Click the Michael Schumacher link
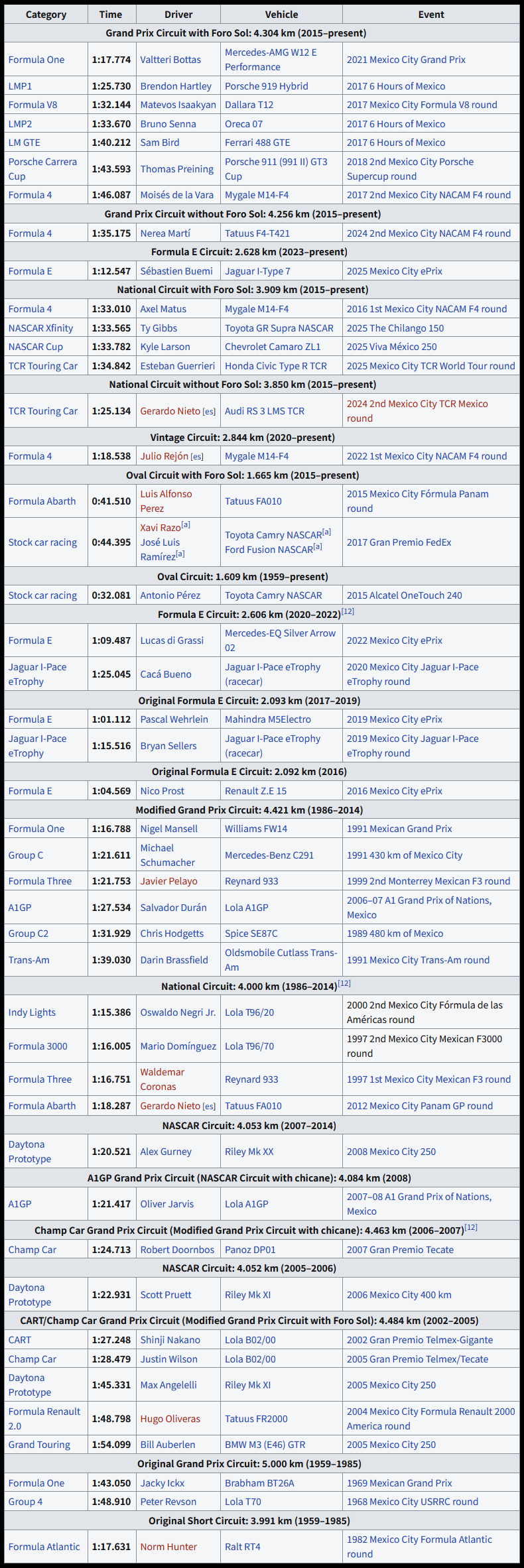The image size is (524, 1568). click(x=167, y=855)
